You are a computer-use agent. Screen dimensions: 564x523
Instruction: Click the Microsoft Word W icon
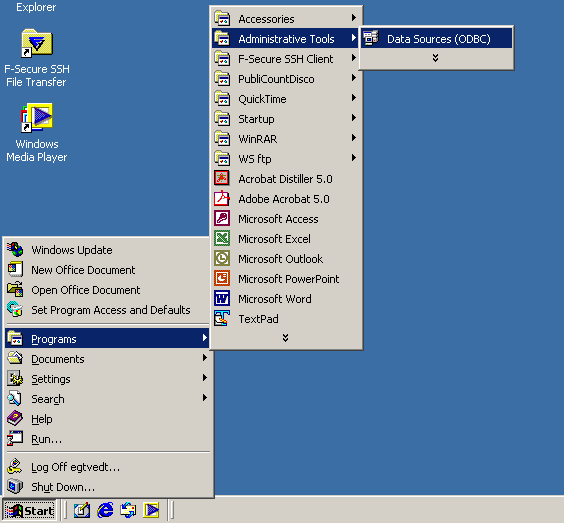click(222, 299)
